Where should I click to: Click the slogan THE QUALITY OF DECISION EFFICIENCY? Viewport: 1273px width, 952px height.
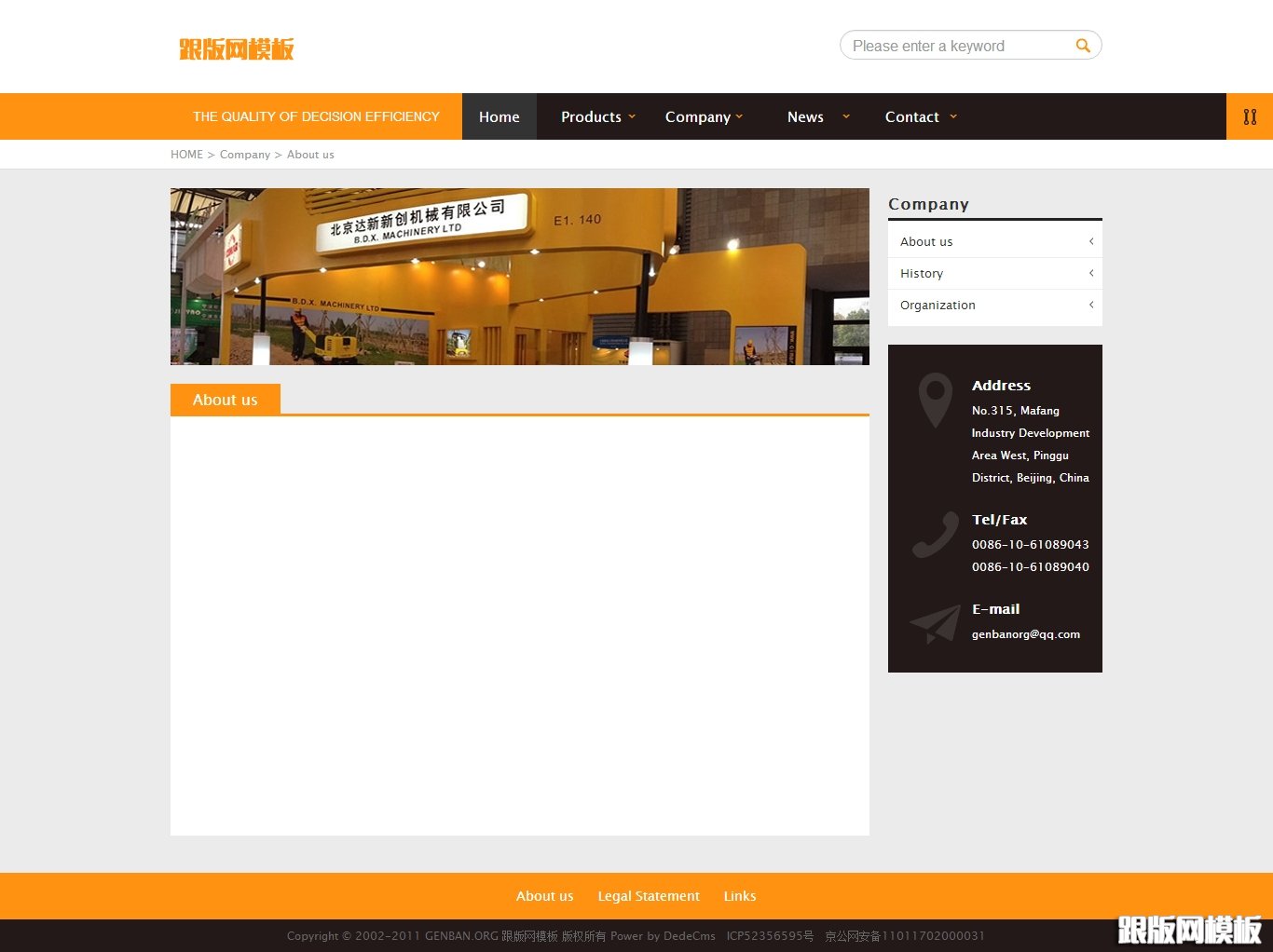(x=316, y=116)
